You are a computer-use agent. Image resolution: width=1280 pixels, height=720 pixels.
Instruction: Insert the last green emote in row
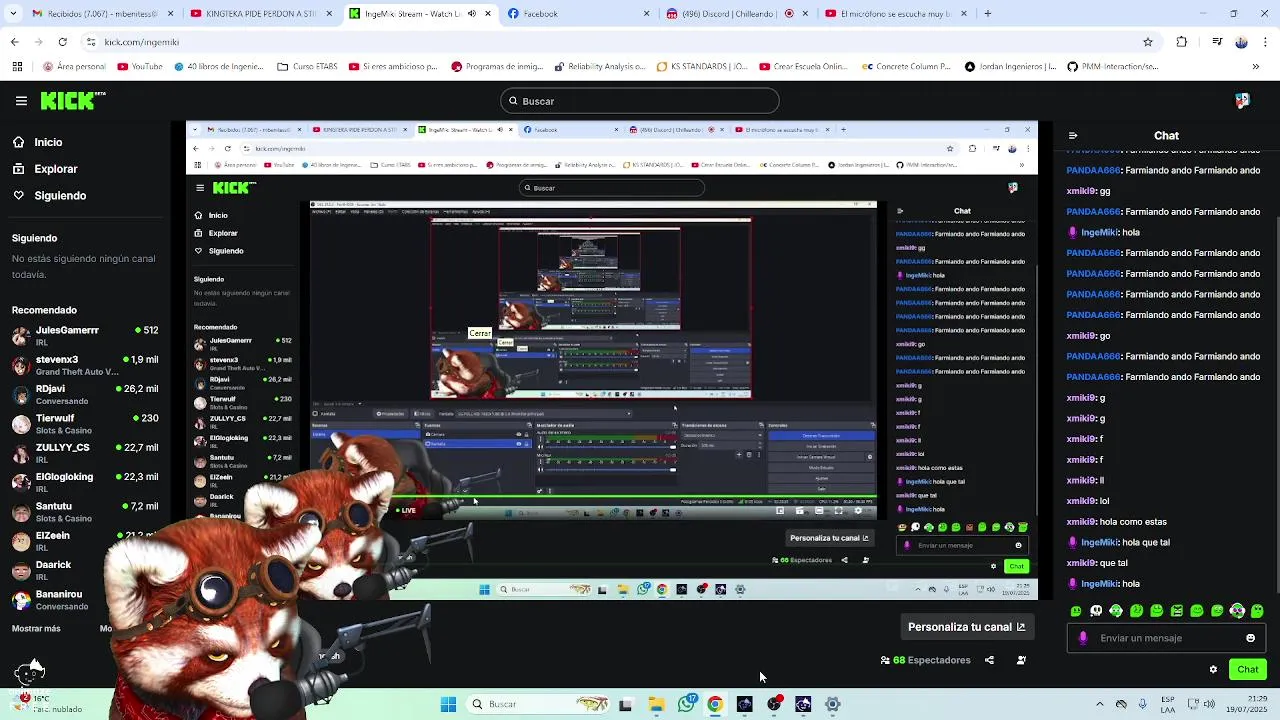pos(1257,611)
